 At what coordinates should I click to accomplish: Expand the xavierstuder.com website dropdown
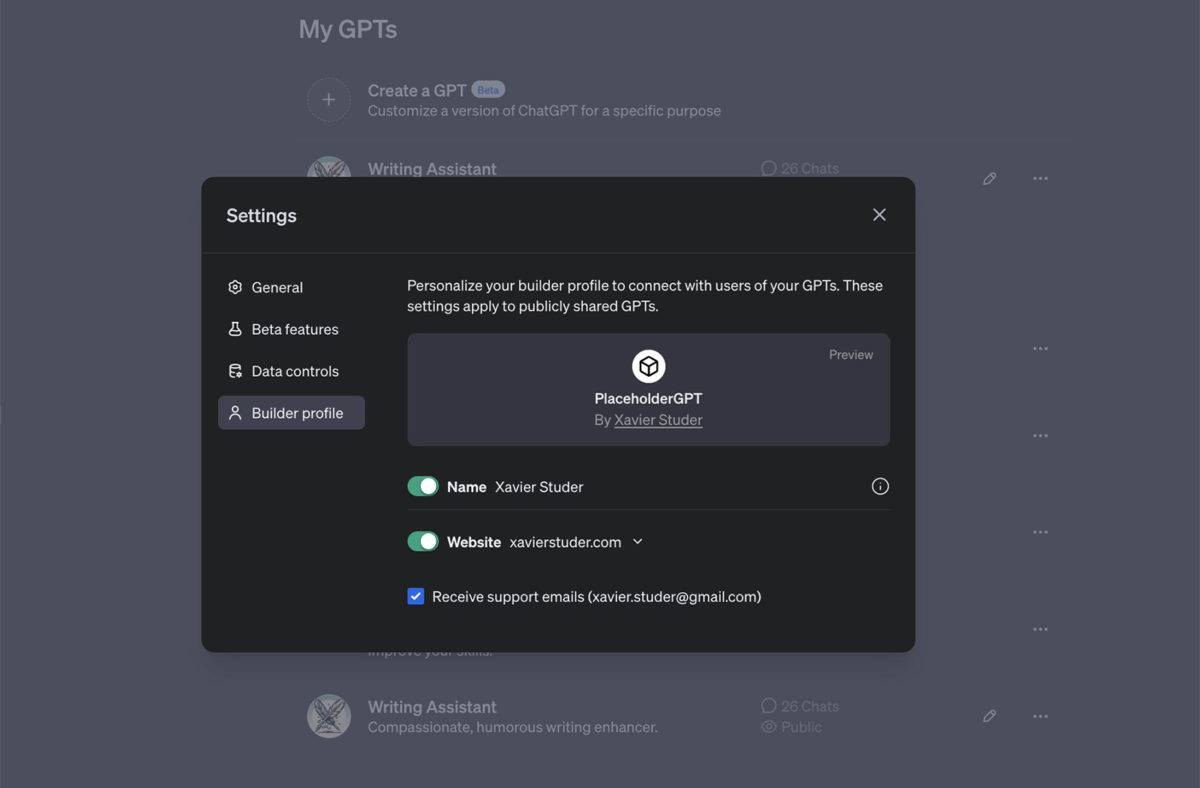click(638, 542)
